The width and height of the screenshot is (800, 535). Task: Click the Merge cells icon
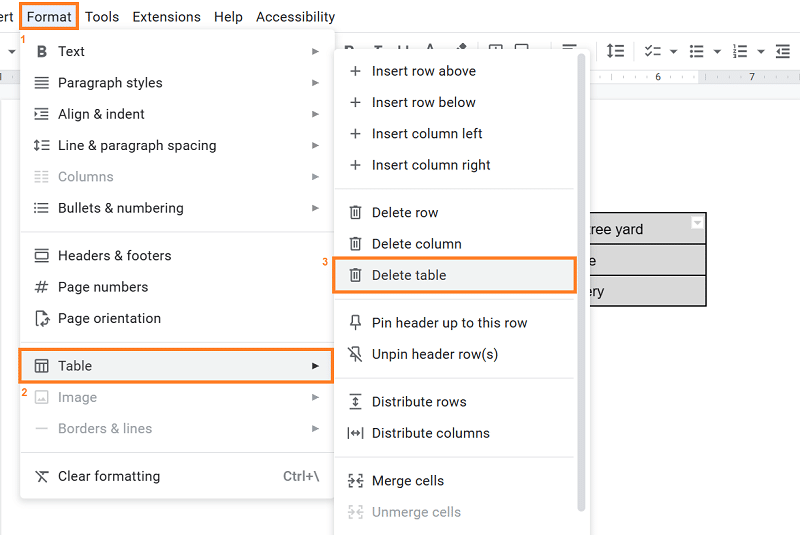(355, 481)
